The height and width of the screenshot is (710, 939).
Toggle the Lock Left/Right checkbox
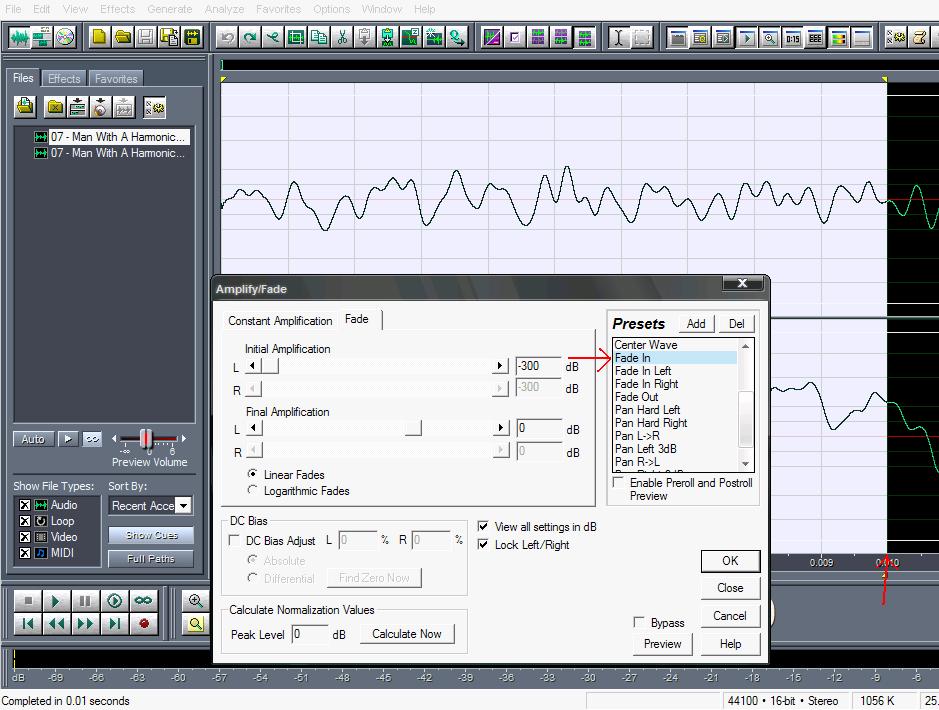483,544
